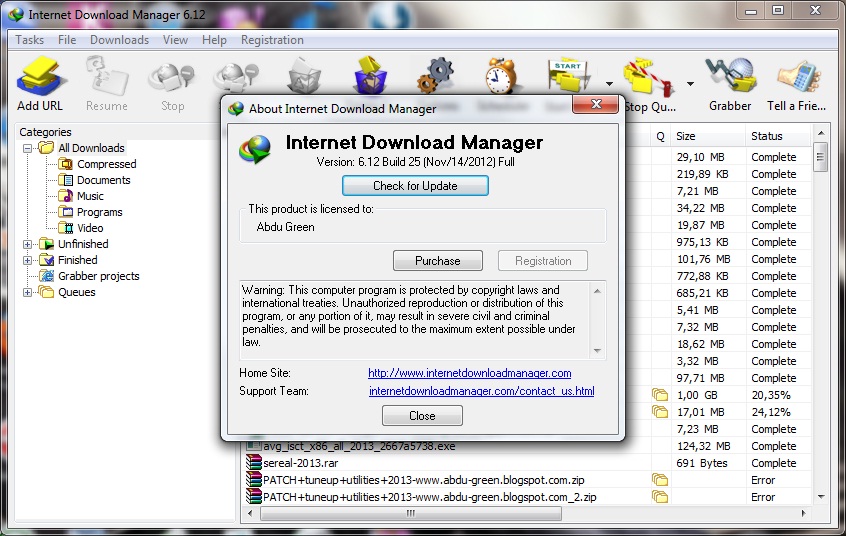Screen dimensions: 846x536
Task: Open the Support Team contact link
Action: tap(481, 391)
